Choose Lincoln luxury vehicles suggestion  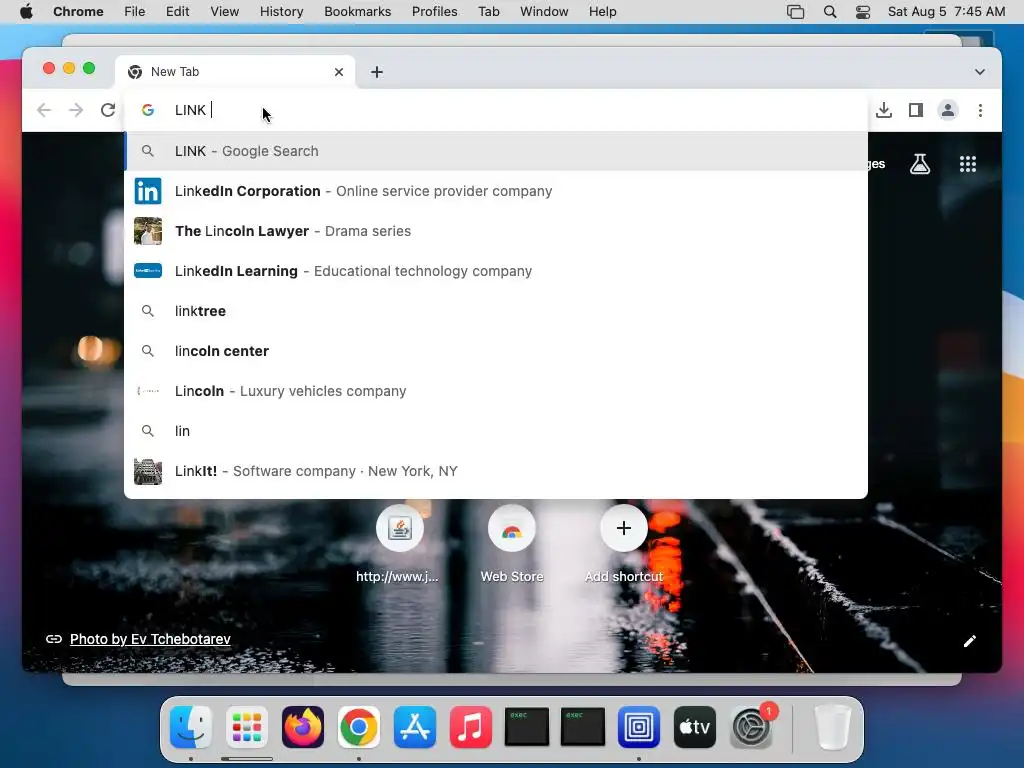coord(496,391)
